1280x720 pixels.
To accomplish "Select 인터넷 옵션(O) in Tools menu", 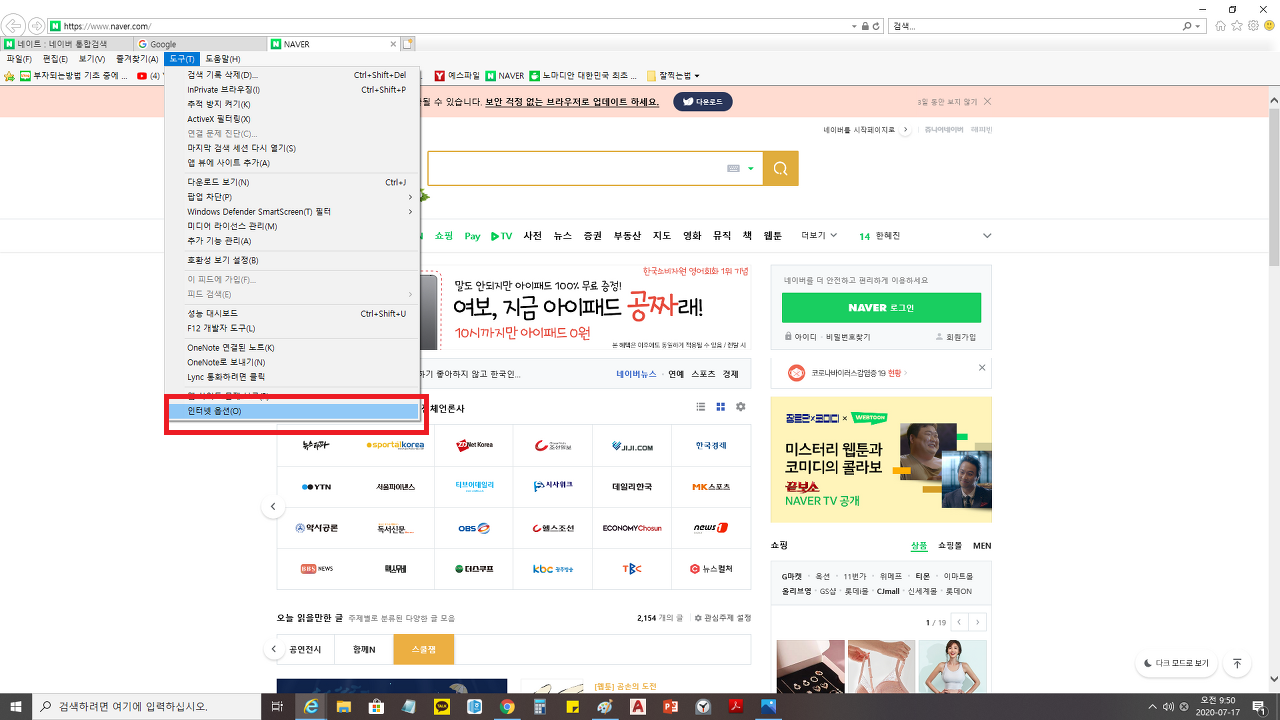I will 292,411.
